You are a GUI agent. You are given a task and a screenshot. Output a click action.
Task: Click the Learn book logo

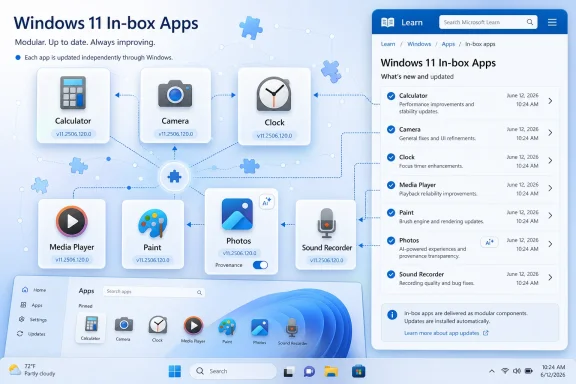tap(388, 22)
